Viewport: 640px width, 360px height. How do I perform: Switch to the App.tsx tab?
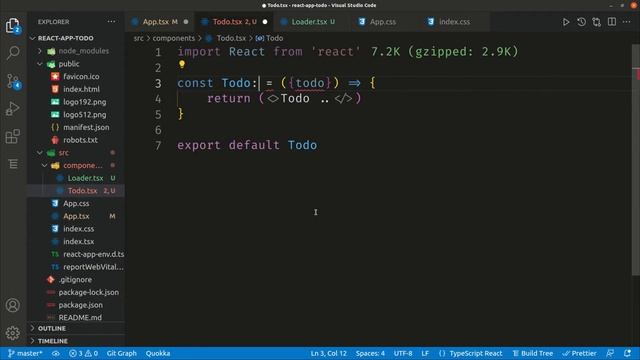(x=159, y=22)
